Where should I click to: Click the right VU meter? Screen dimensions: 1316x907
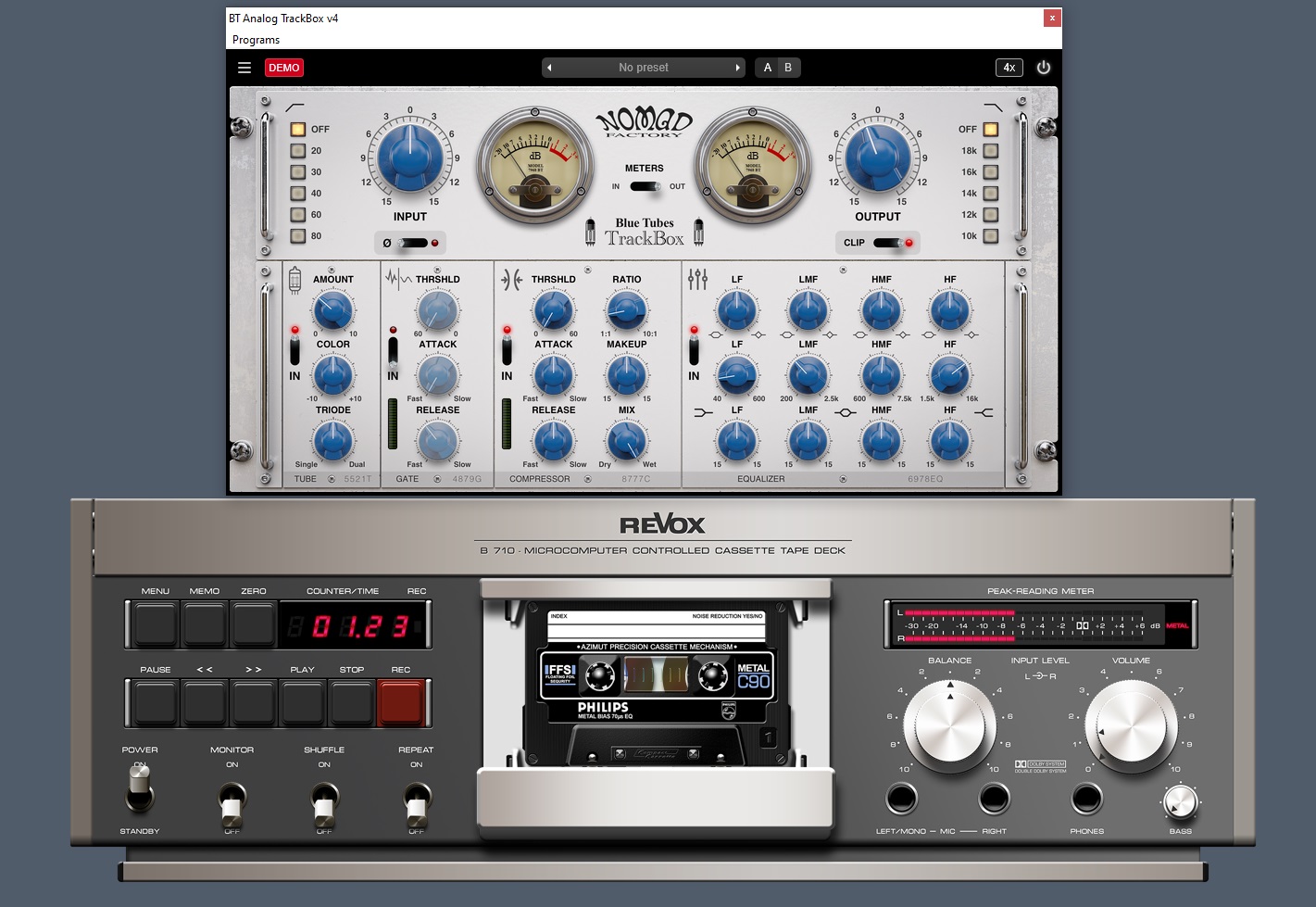point(753,164)
